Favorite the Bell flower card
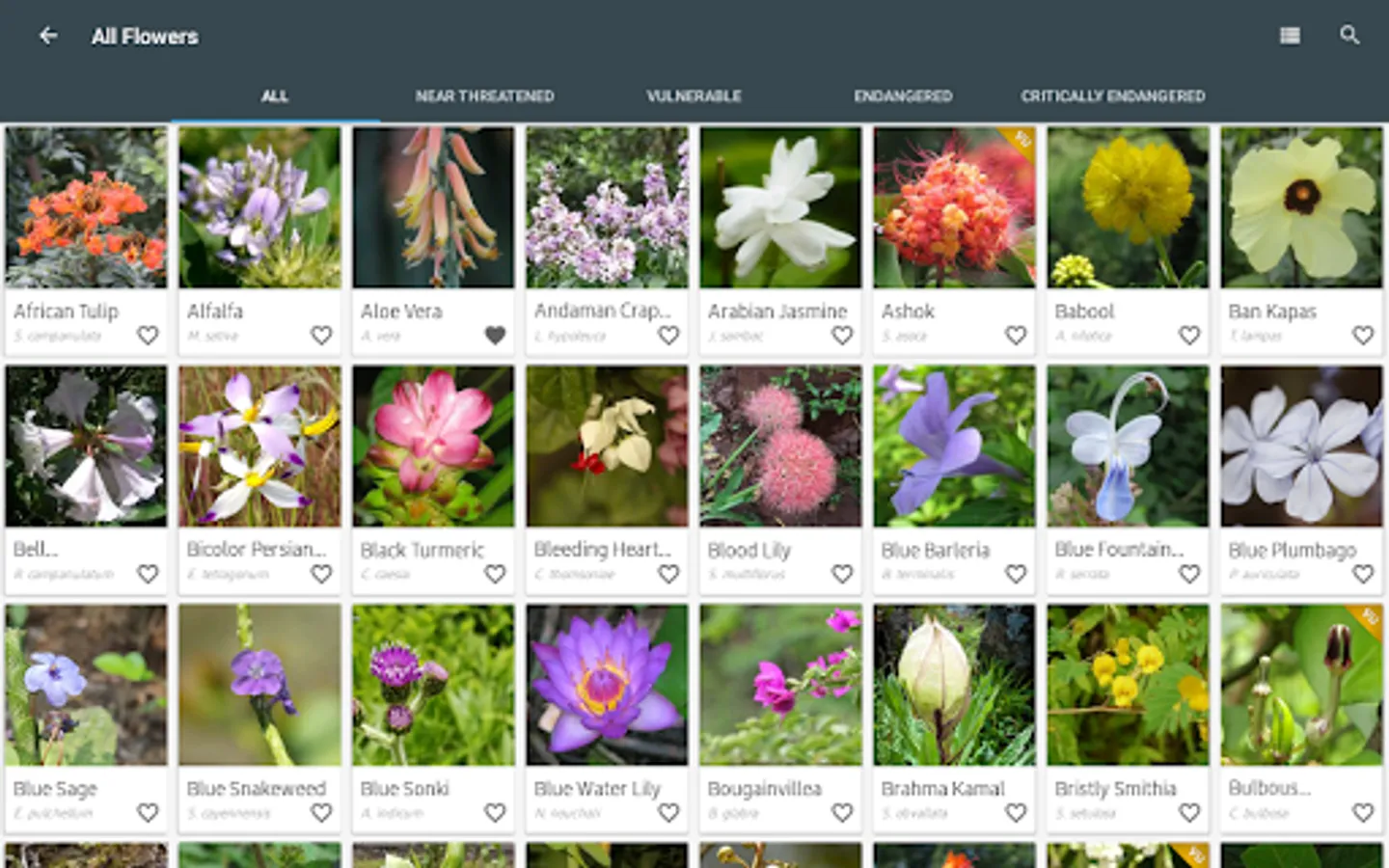 [x=148, y=574]
